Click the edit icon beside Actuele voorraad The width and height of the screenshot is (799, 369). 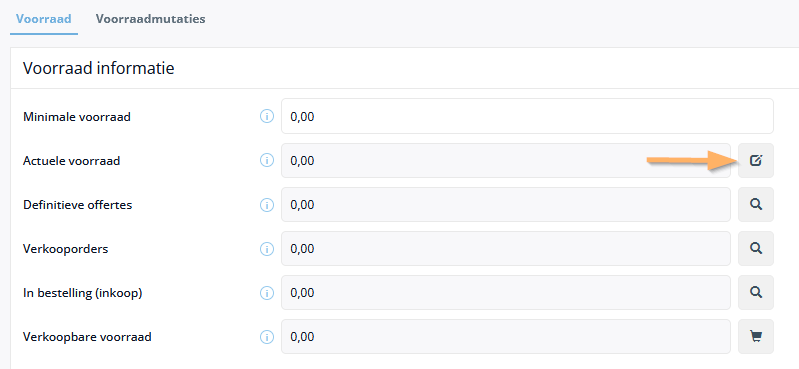[756, 161]
